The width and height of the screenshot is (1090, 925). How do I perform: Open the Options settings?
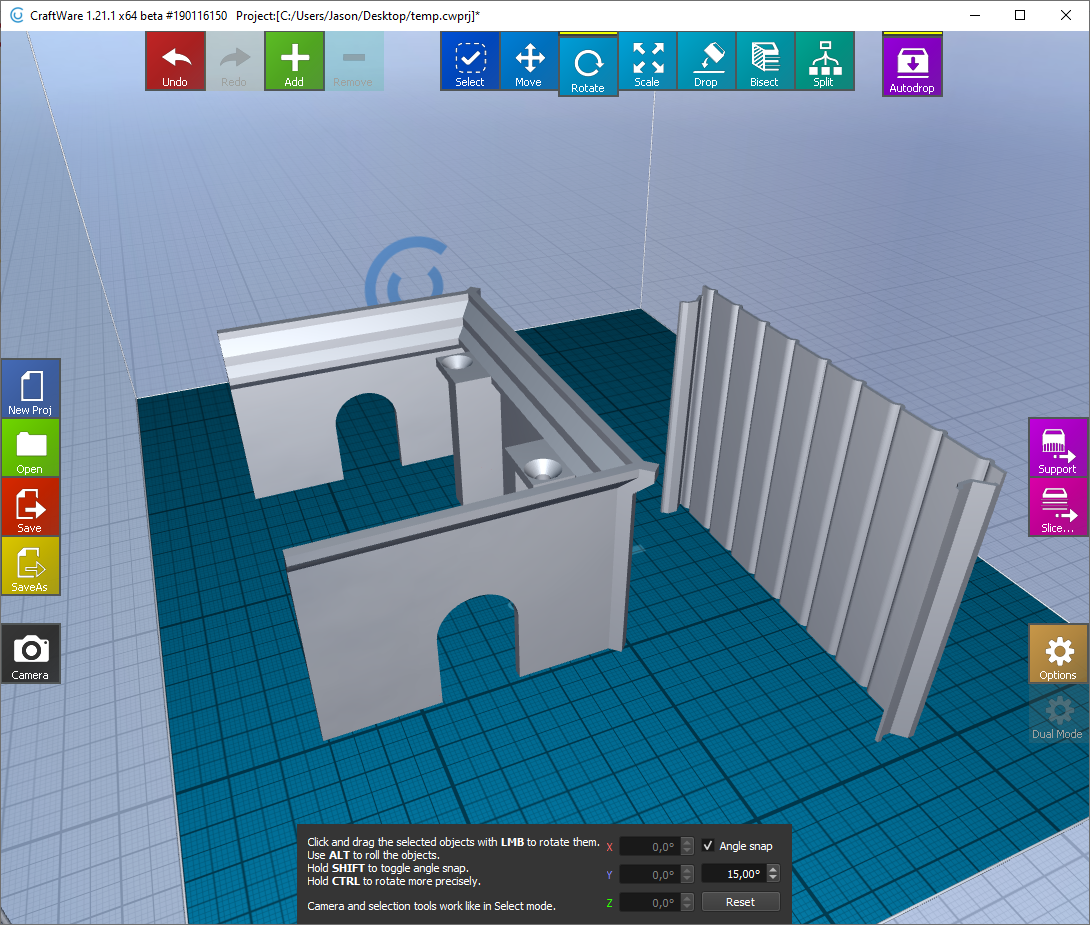click(1058, 654)
